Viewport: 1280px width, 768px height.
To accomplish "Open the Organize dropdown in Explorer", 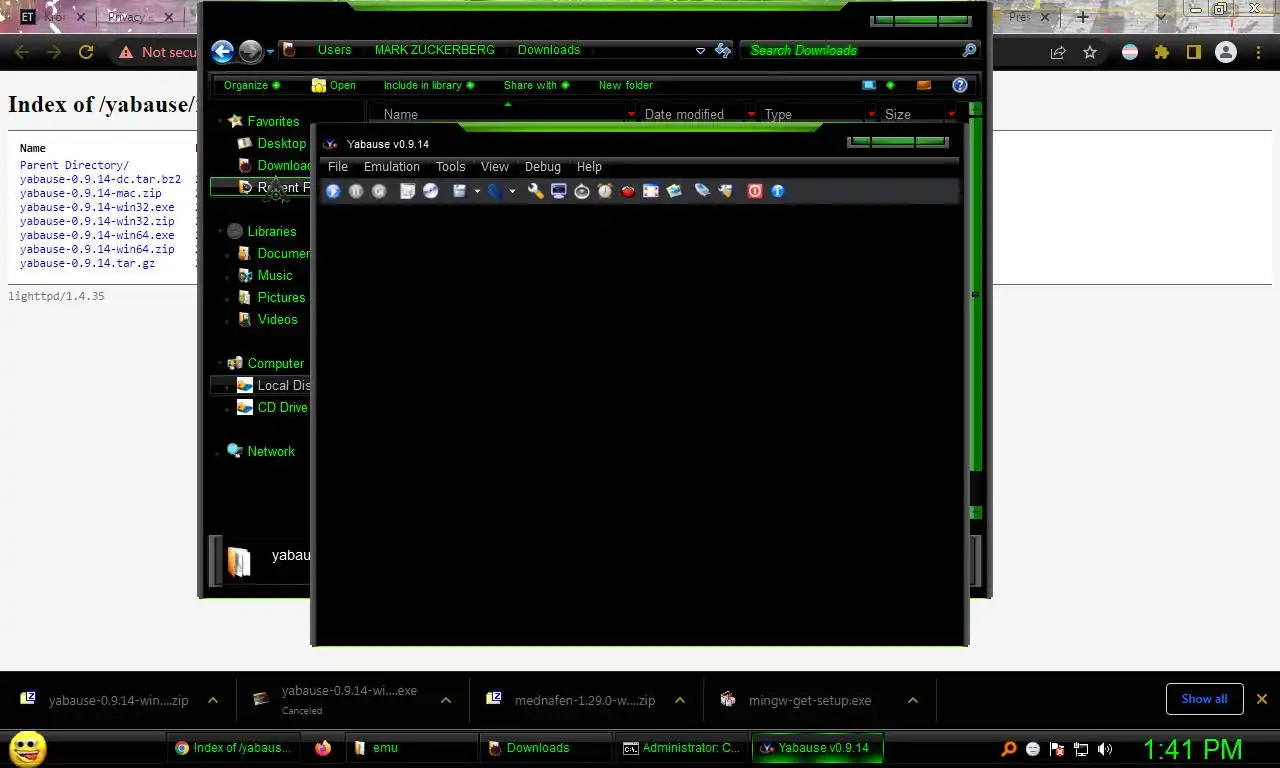I will 252,85.
